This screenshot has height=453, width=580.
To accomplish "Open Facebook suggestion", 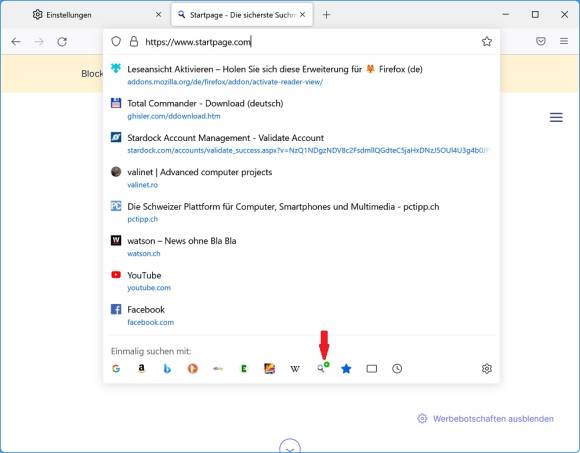I will pos(301,315).
